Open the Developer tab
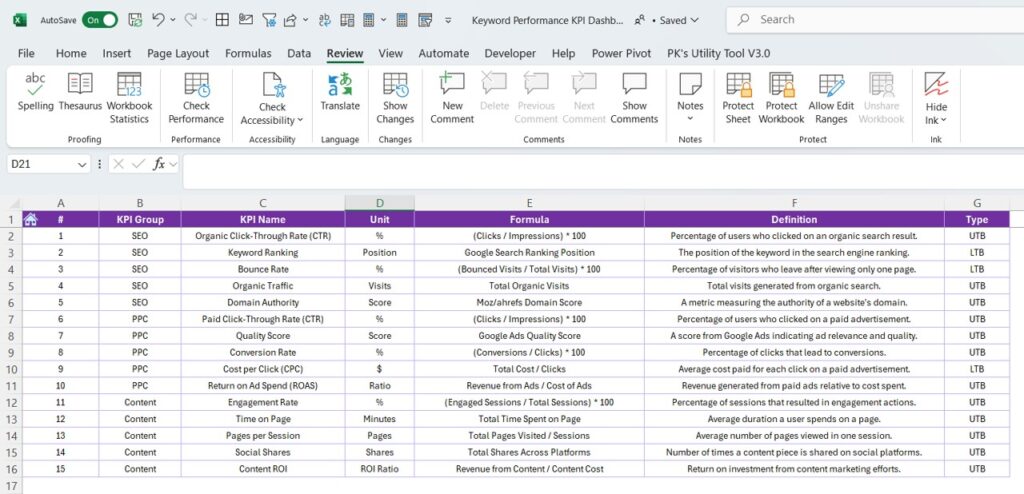1024x494 pixels. [x=510, y=54]
